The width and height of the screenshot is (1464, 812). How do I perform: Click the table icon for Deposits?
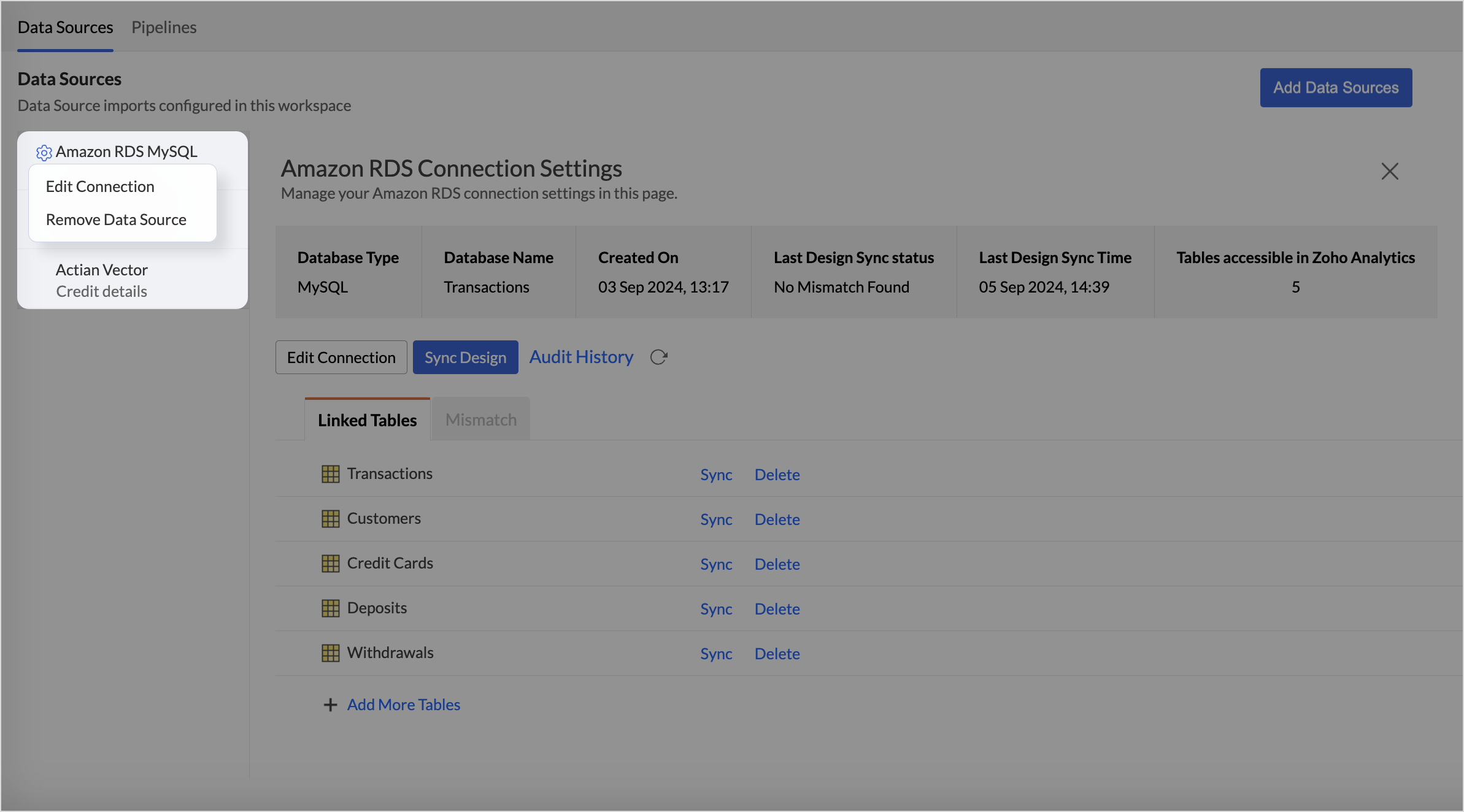(x=330, y=608)
